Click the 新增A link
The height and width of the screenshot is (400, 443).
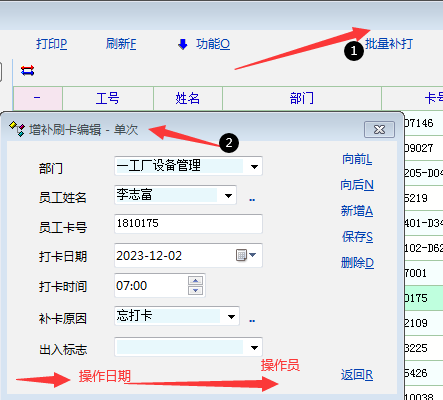coord(357,211)
